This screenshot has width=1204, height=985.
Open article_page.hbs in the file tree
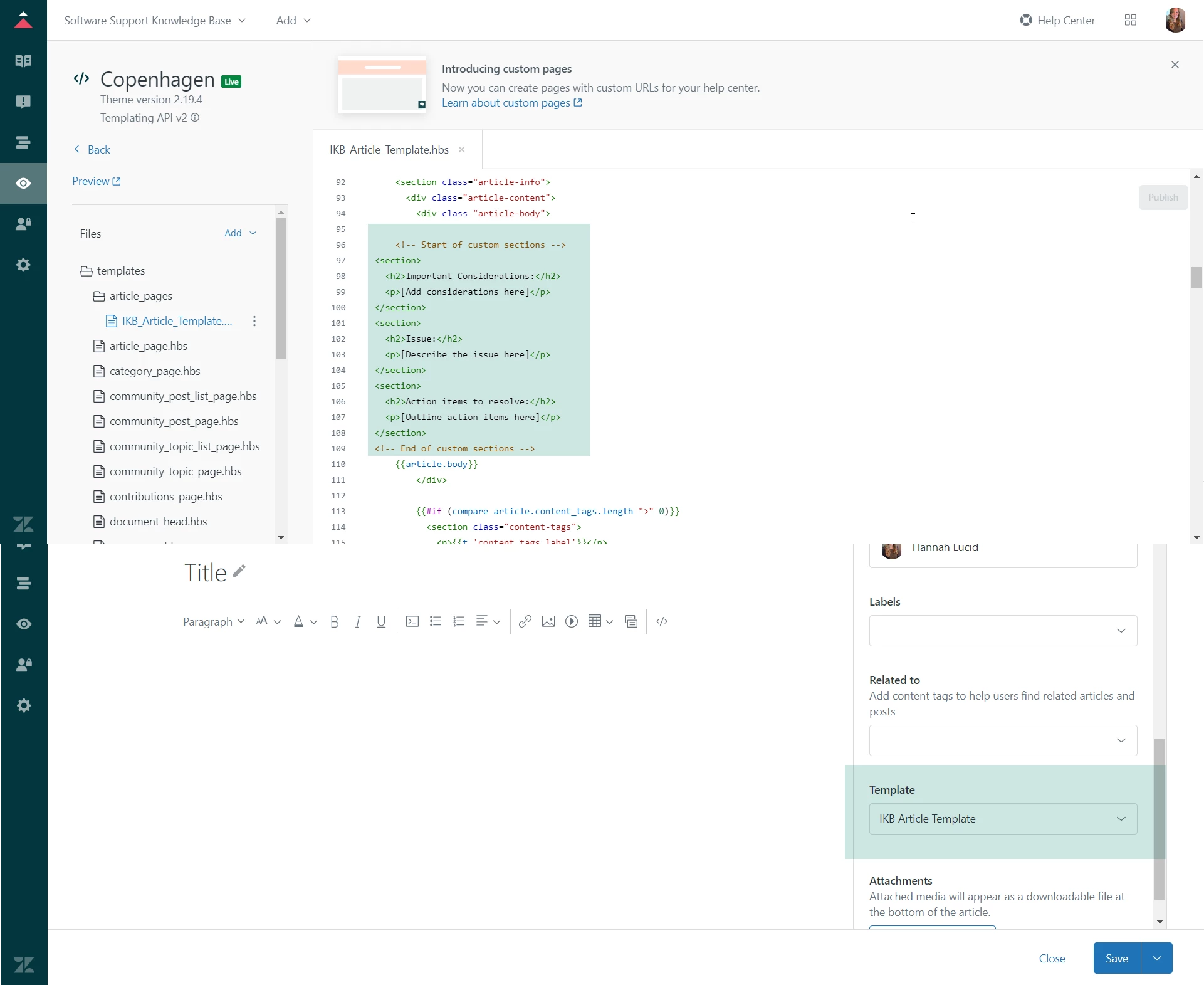(x=149, y=346)
